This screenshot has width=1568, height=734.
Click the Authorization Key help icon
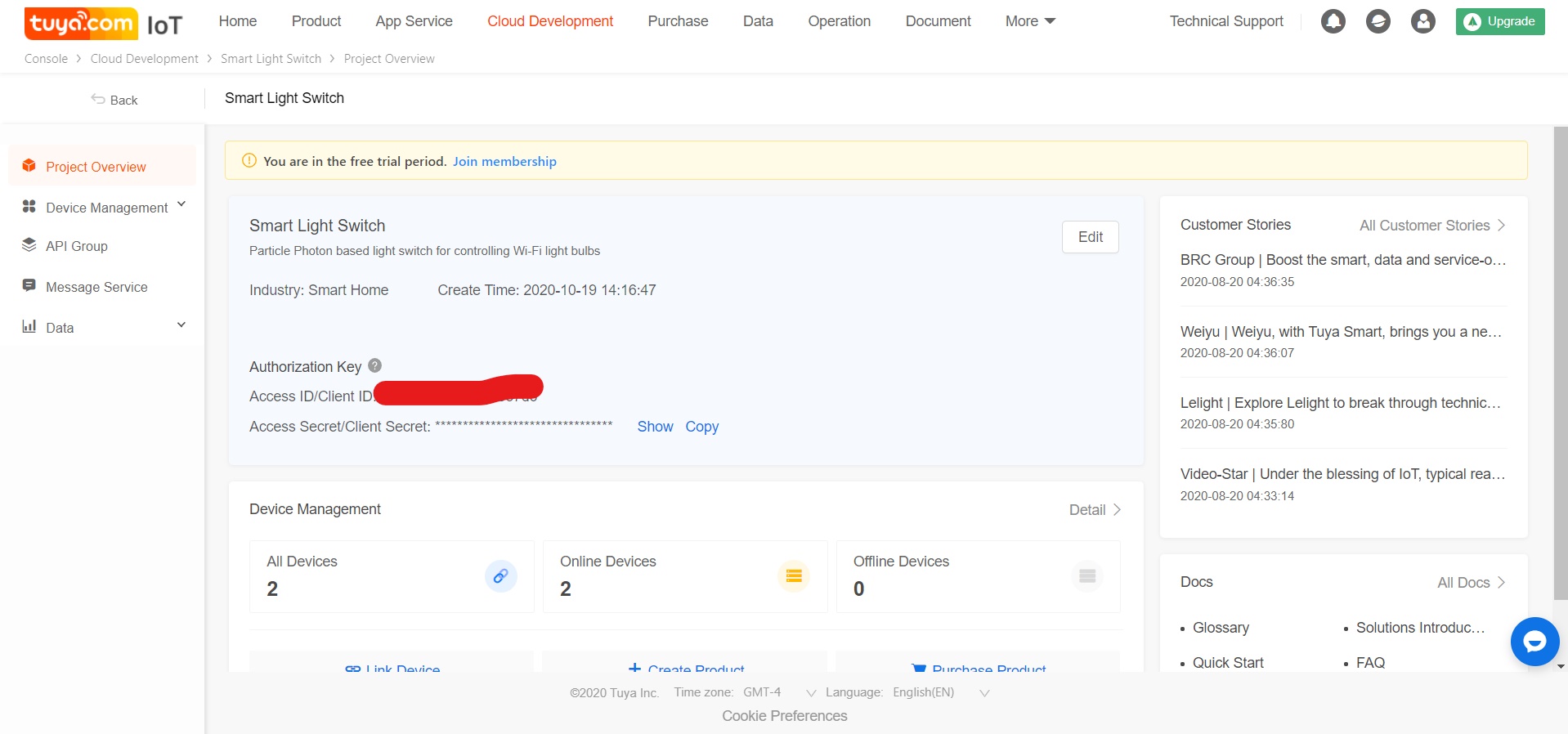374,365
